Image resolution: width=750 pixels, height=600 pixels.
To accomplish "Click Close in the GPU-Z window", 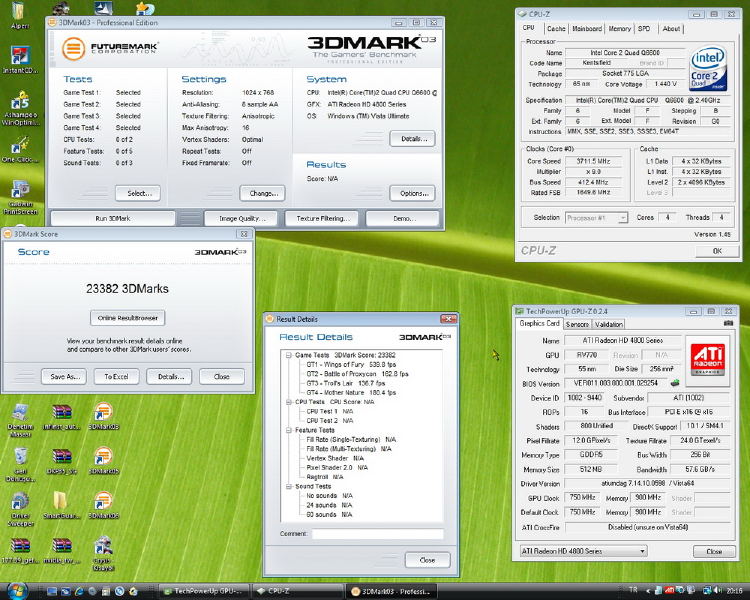I will [x=714, y=551].
